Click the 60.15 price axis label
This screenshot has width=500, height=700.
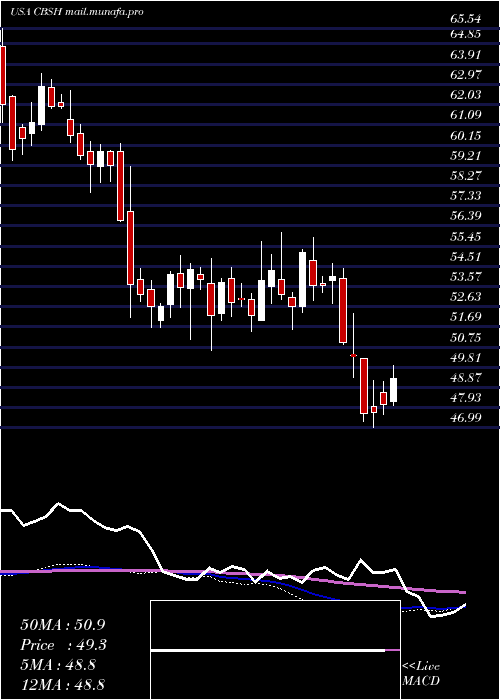[466, 136]
